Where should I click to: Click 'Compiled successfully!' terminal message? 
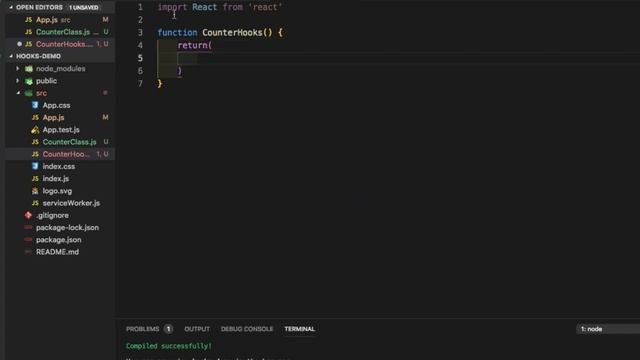[169, 346]
